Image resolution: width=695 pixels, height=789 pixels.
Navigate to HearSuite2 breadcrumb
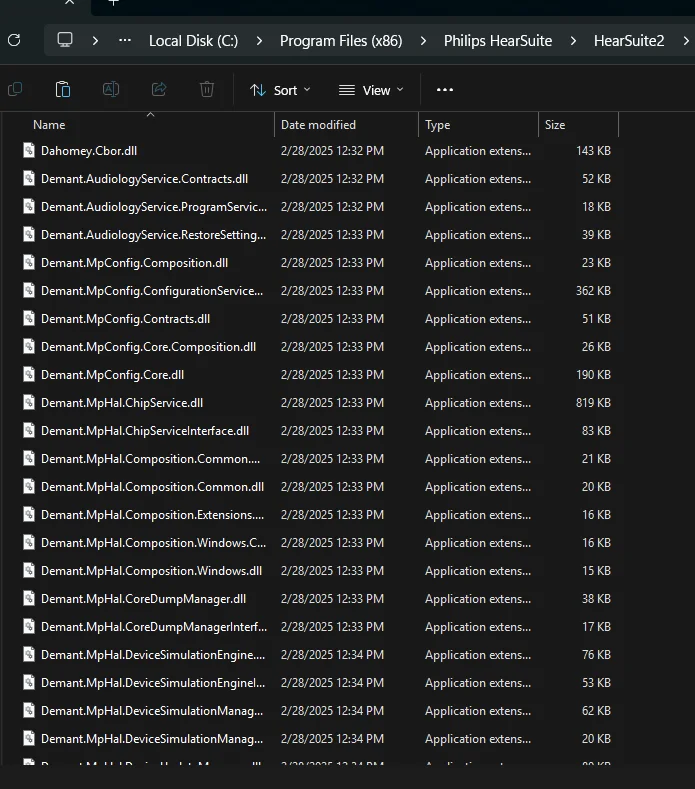click(629, 41)
